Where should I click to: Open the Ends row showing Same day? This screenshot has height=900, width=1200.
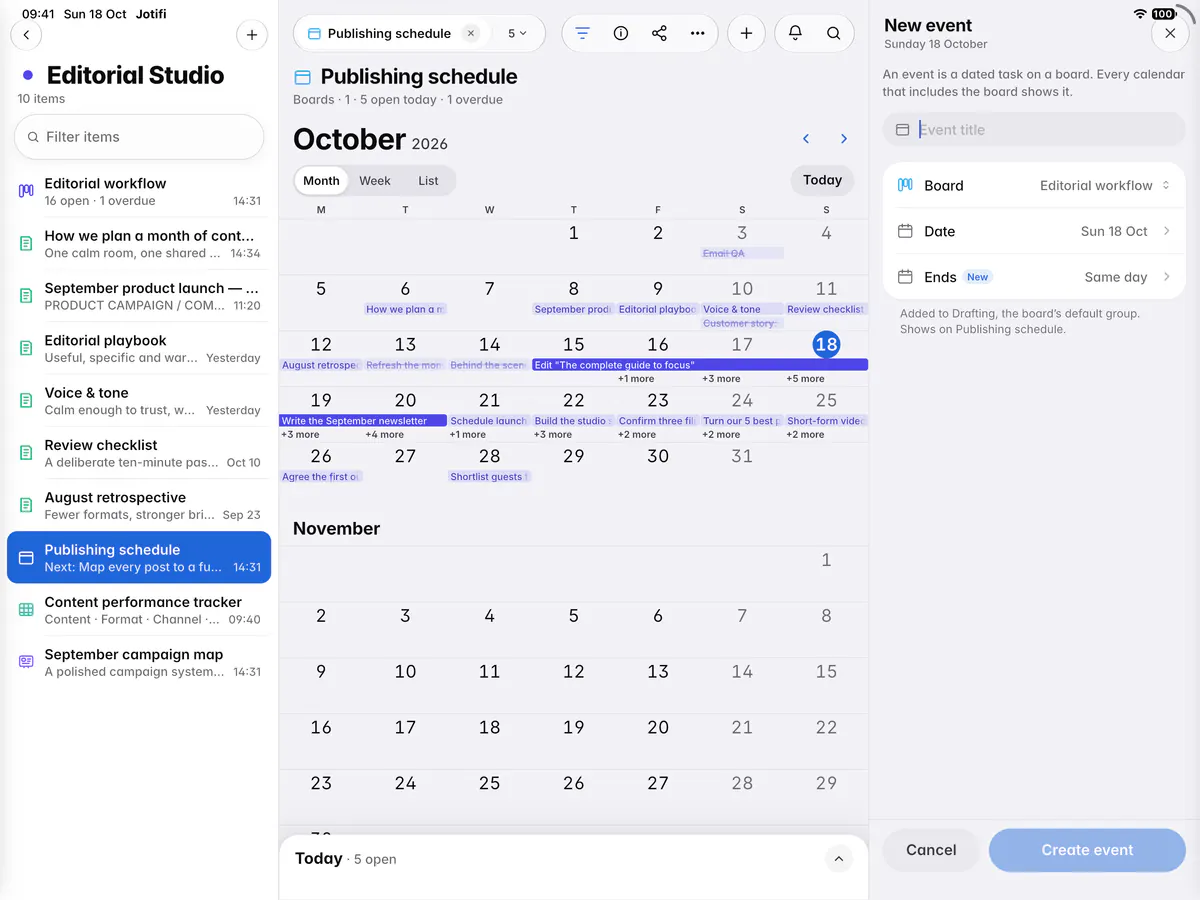[x=1034, y=277]
